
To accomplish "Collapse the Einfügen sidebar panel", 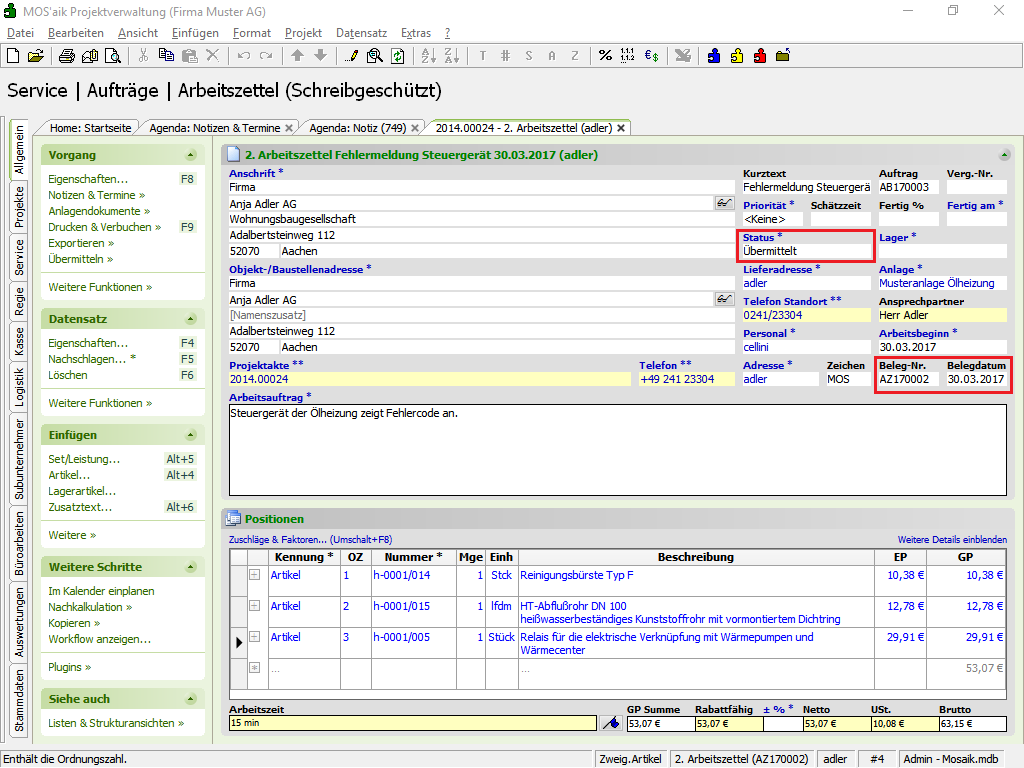I will click(x=191, y=436).
